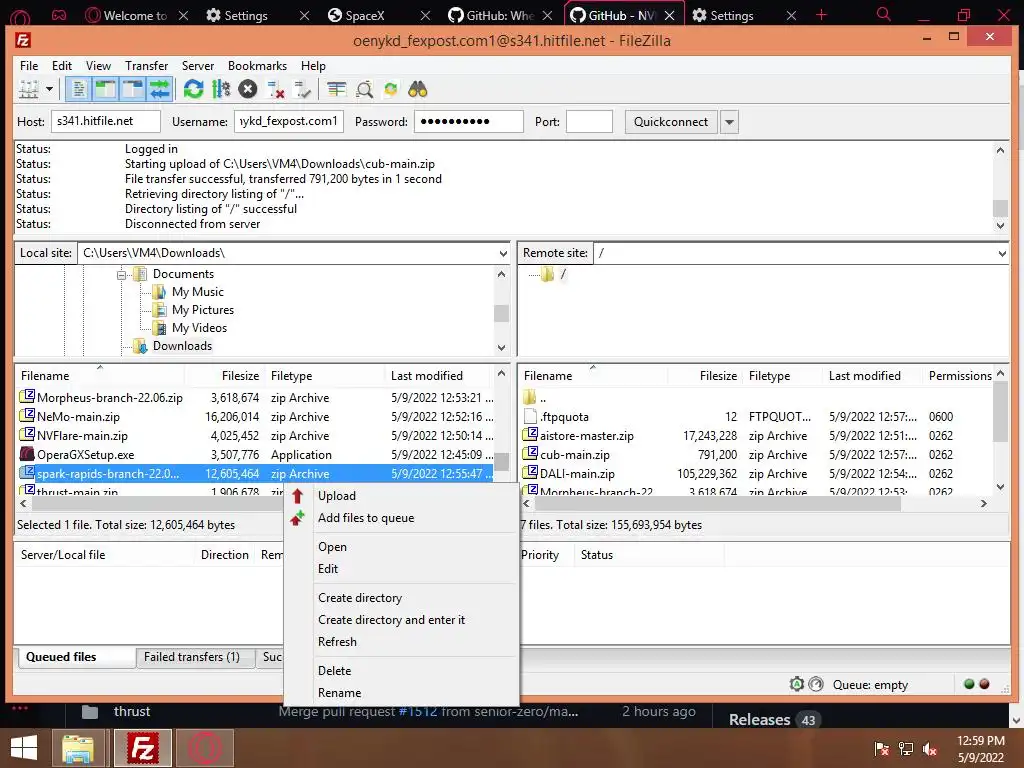This screenshot has width=1024, height=768.
Task: Select the Downloads folder in the tree
Action: tap(182, 346)
